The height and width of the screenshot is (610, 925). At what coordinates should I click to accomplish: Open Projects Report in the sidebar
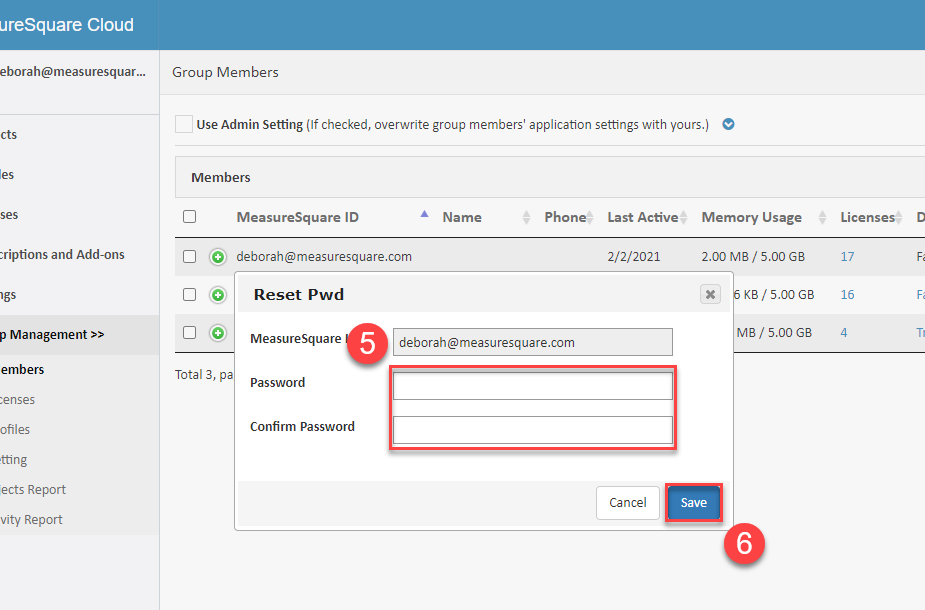click(x=33, y=490)
